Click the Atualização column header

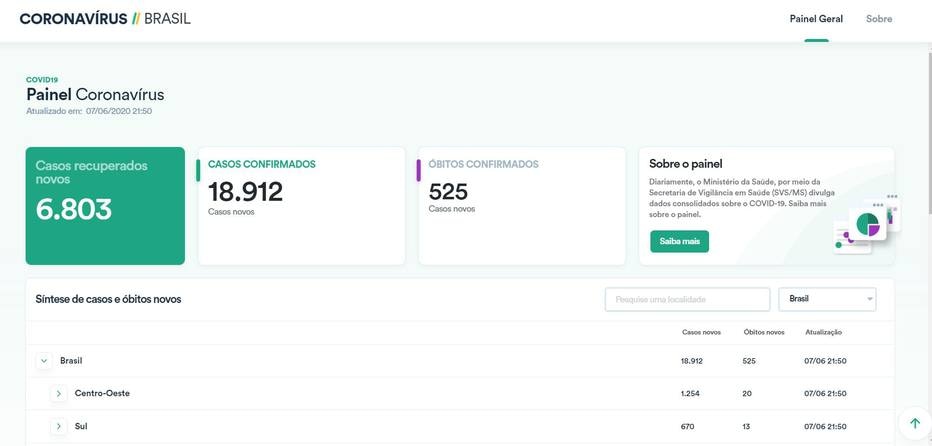823,332
